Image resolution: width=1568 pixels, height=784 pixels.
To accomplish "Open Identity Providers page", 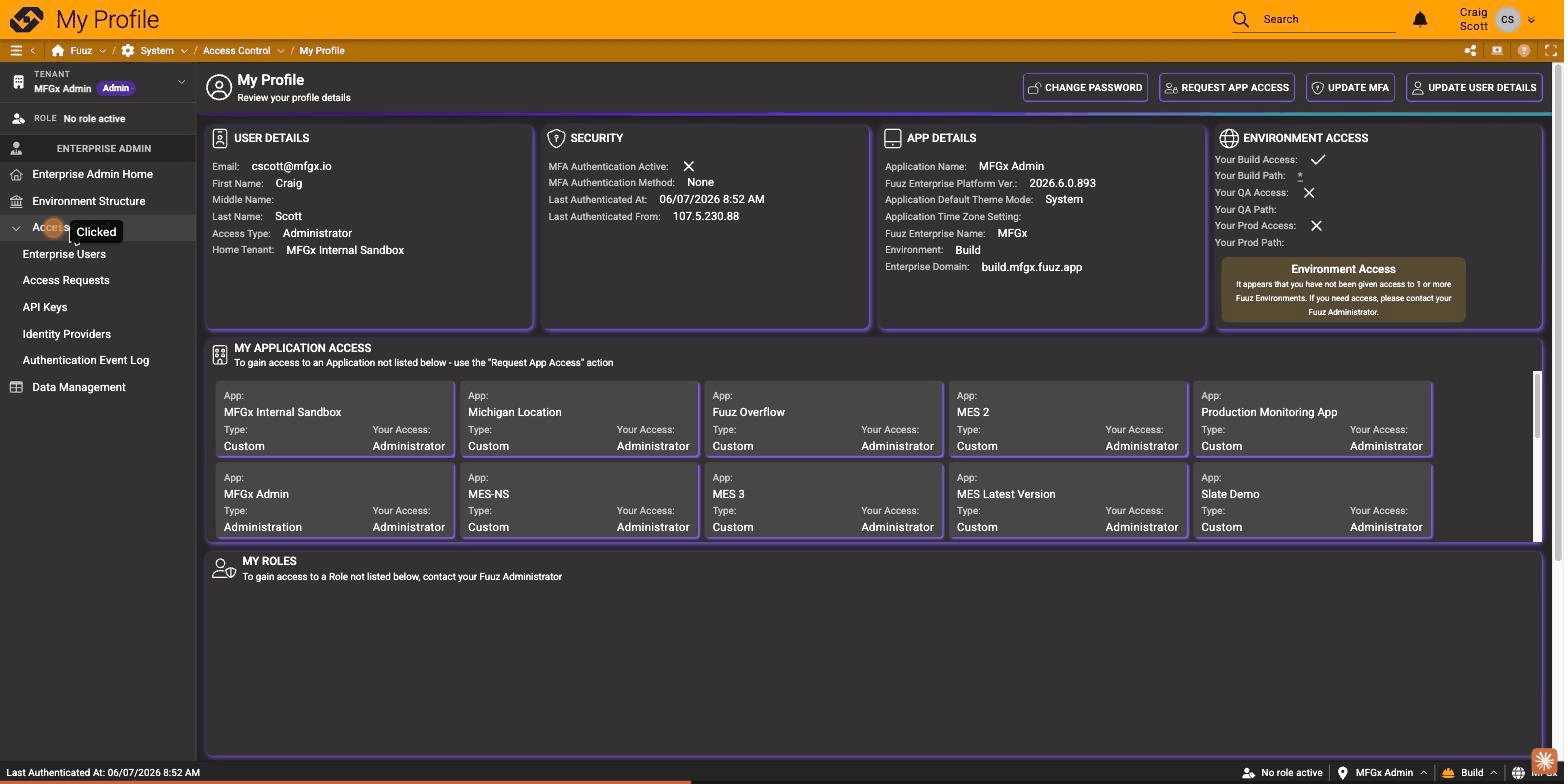I will click(67, 334).
